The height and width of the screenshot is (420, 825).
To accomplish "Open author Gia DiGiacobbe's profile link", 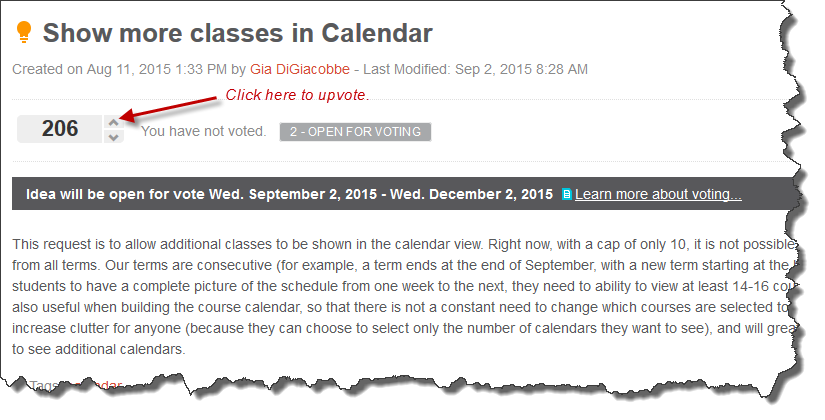I will pyautogui.click(x=299, y=69).
